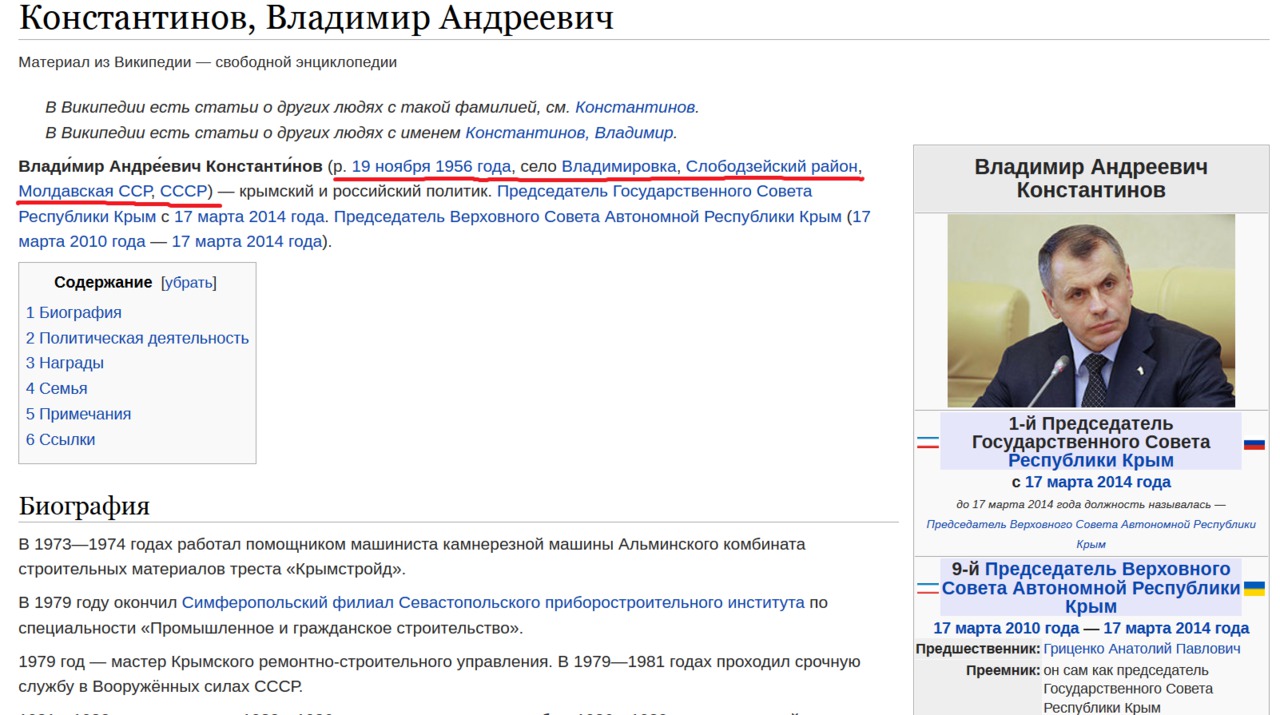The image size is (1280, 715).
Task: Click the Биография section heading
Action: [x=84, y=506]
